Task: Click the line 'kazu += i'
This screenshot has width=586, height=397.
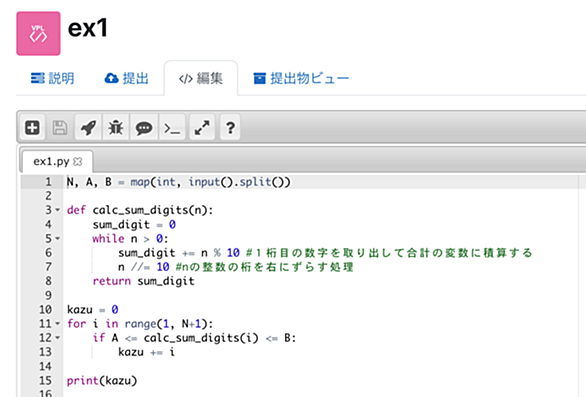Action: [x=146, y=352]
